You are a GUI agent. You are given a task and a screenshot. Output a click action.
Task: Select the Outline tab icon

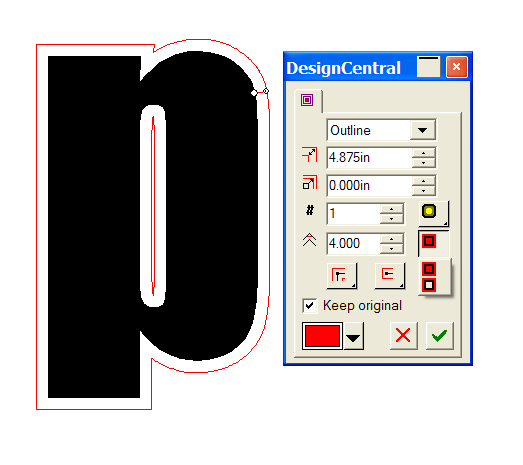point(307,100)
